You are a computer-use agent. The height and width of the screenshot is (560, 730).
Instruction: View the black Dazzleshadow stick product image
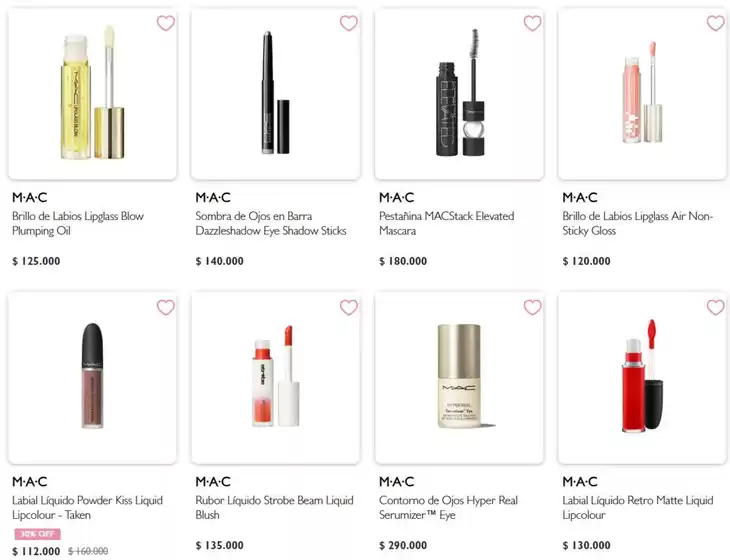click(x=276, y=94)
